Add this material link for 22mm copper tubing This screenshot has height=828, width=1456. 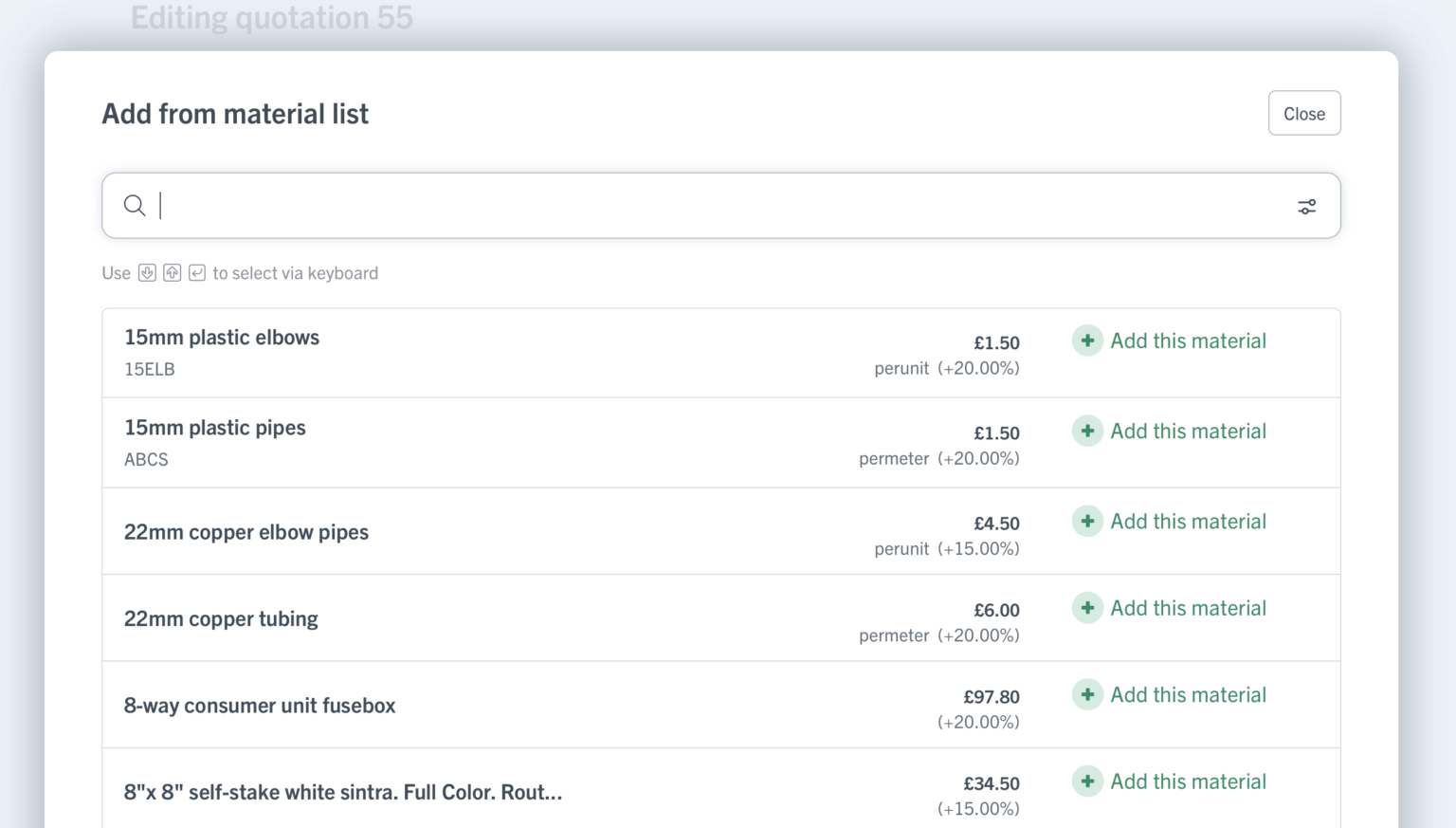point(1188,608)
